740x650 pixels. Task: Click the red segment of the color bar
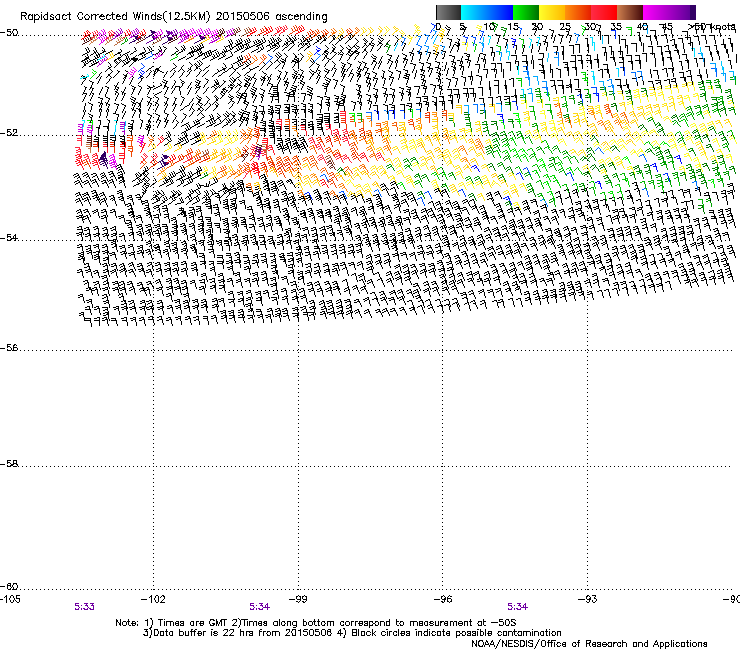coord(604,12)
